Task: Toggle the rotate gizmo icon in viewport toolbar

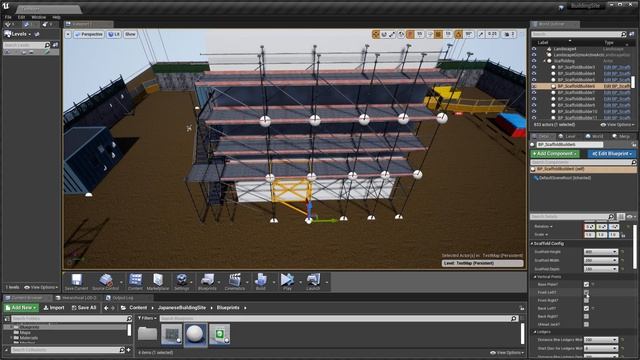Action: click(384, 34)
